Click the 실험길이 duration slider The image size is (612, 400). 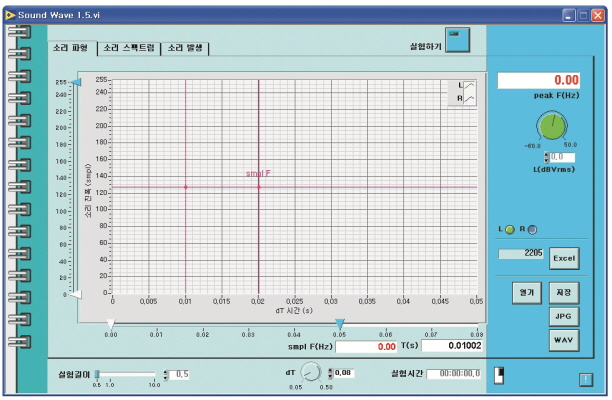[x=125, y=373]
